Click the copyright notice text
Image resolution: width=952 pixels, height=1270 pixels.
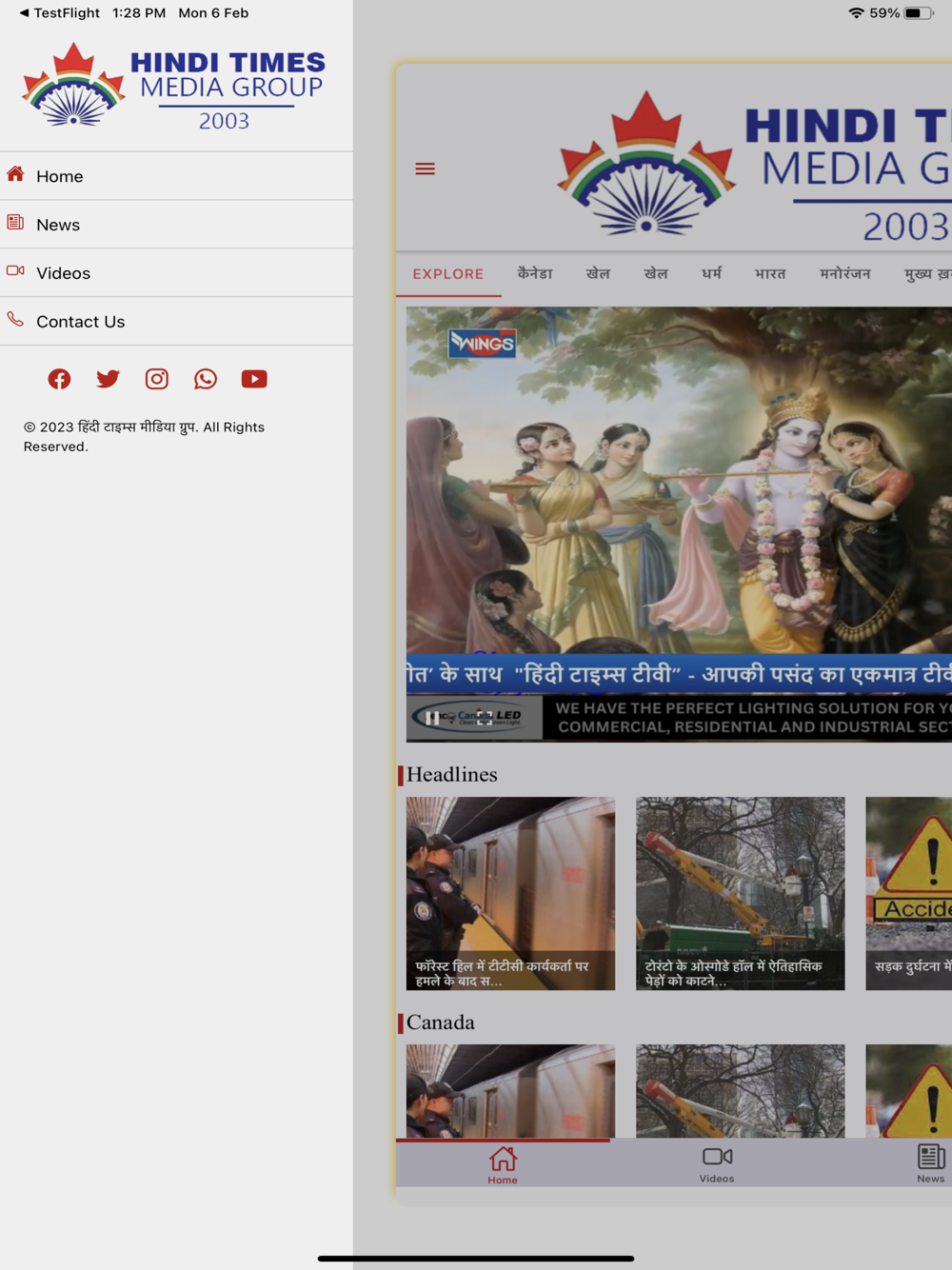(144, 437)
